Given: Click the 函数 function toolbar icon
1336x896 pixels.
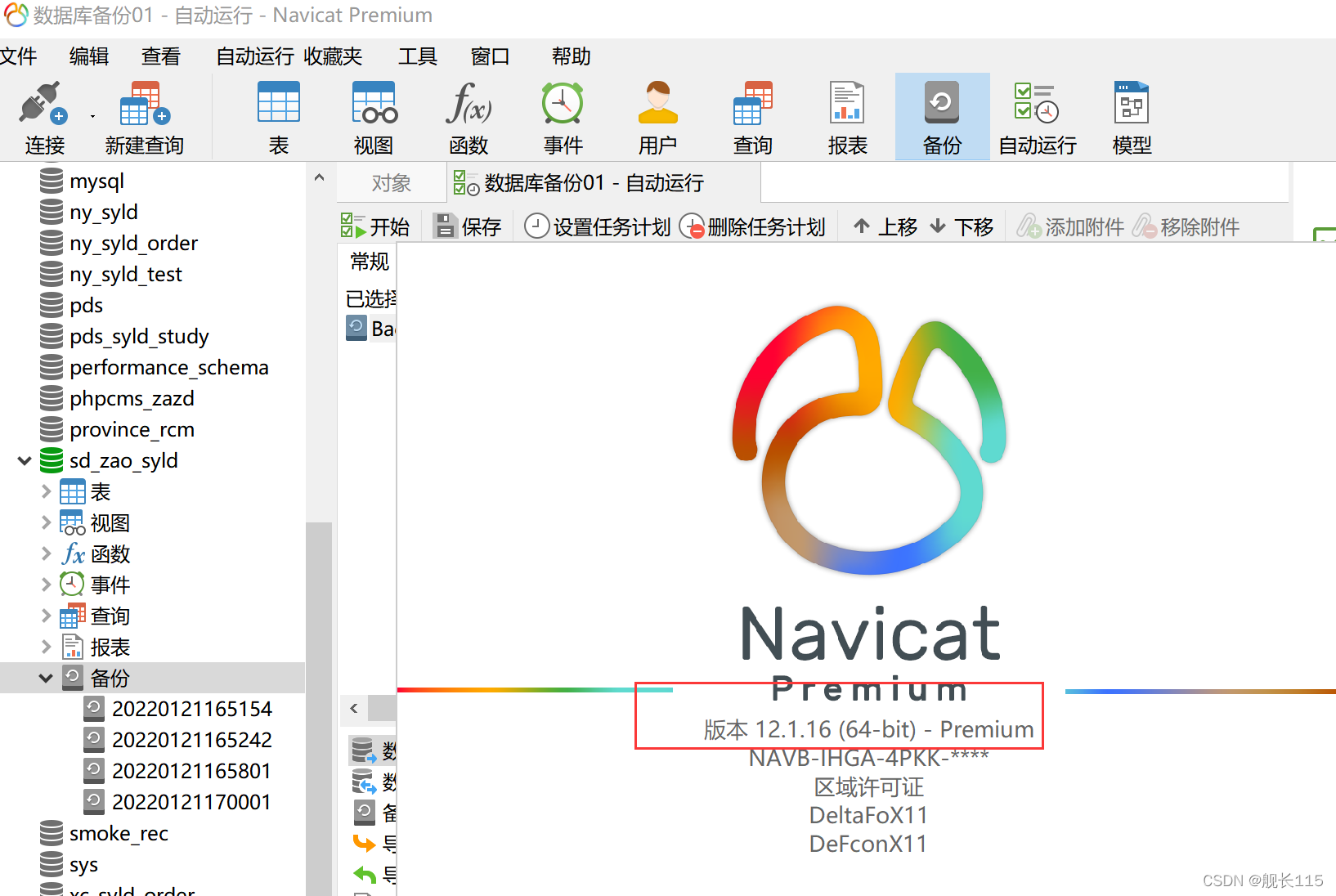Looking at the screenshot, I should click(x=468, y=118).
